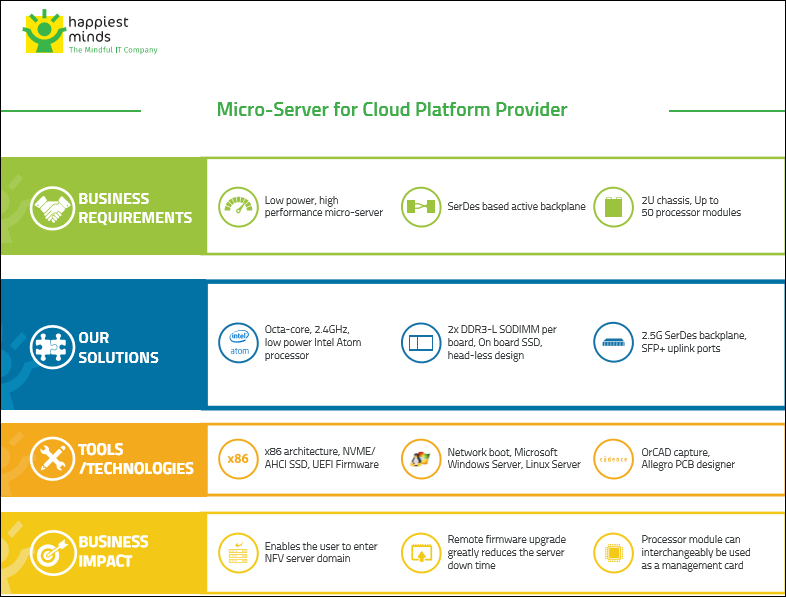Click the processor chip icon in Business Impact
Screen dimensions: 786x597
(x=613, y=552)
